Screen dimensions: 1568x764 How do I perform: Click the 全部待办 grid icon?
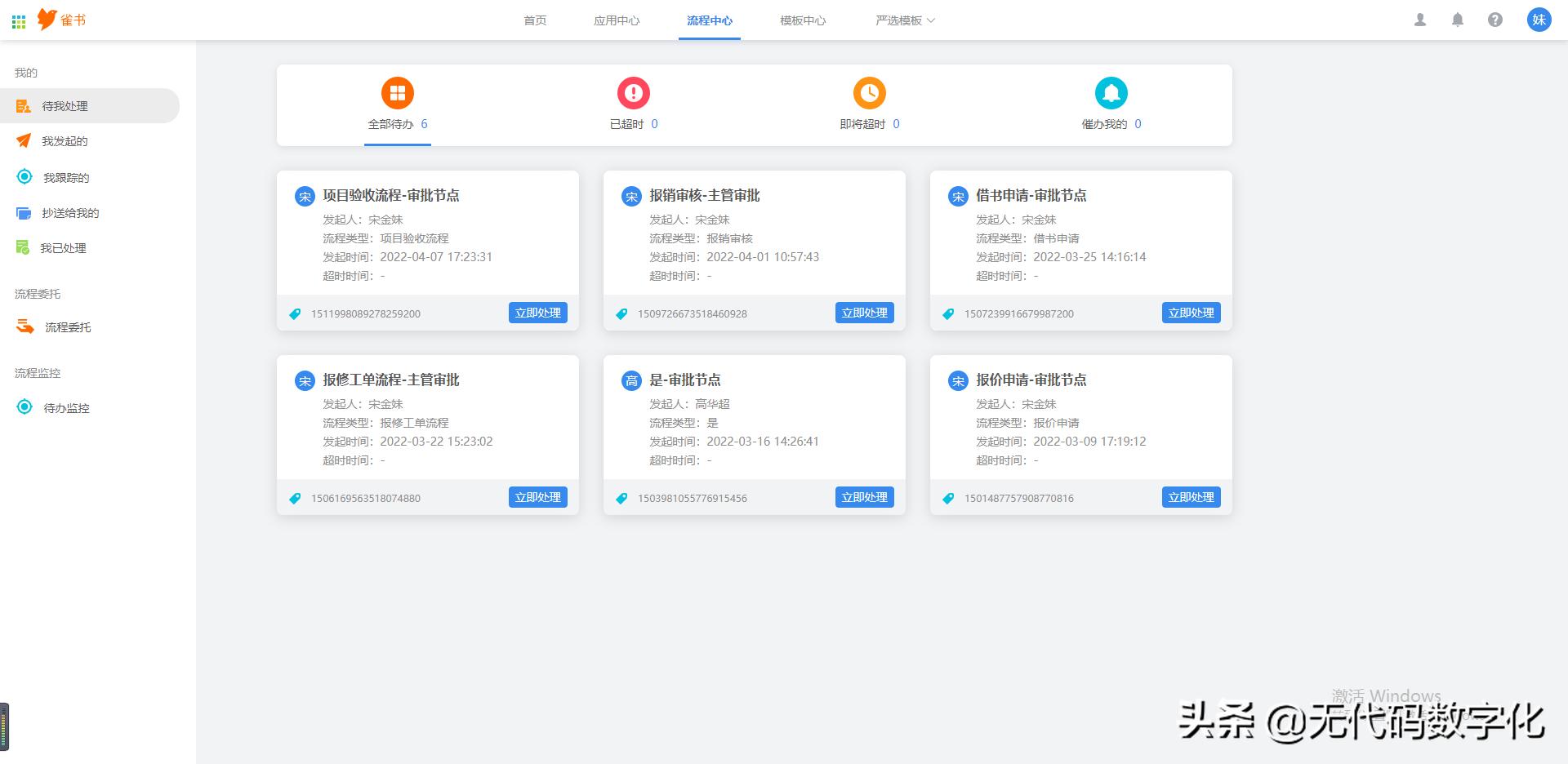click(398, 92)
